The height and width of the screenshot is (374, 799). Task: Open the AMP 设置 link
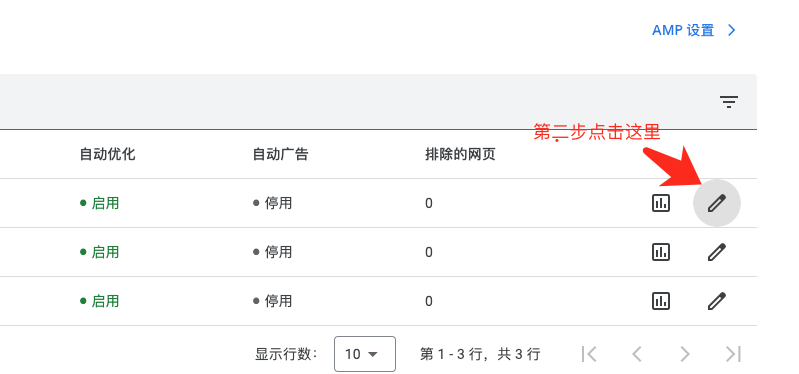point(683,30)
